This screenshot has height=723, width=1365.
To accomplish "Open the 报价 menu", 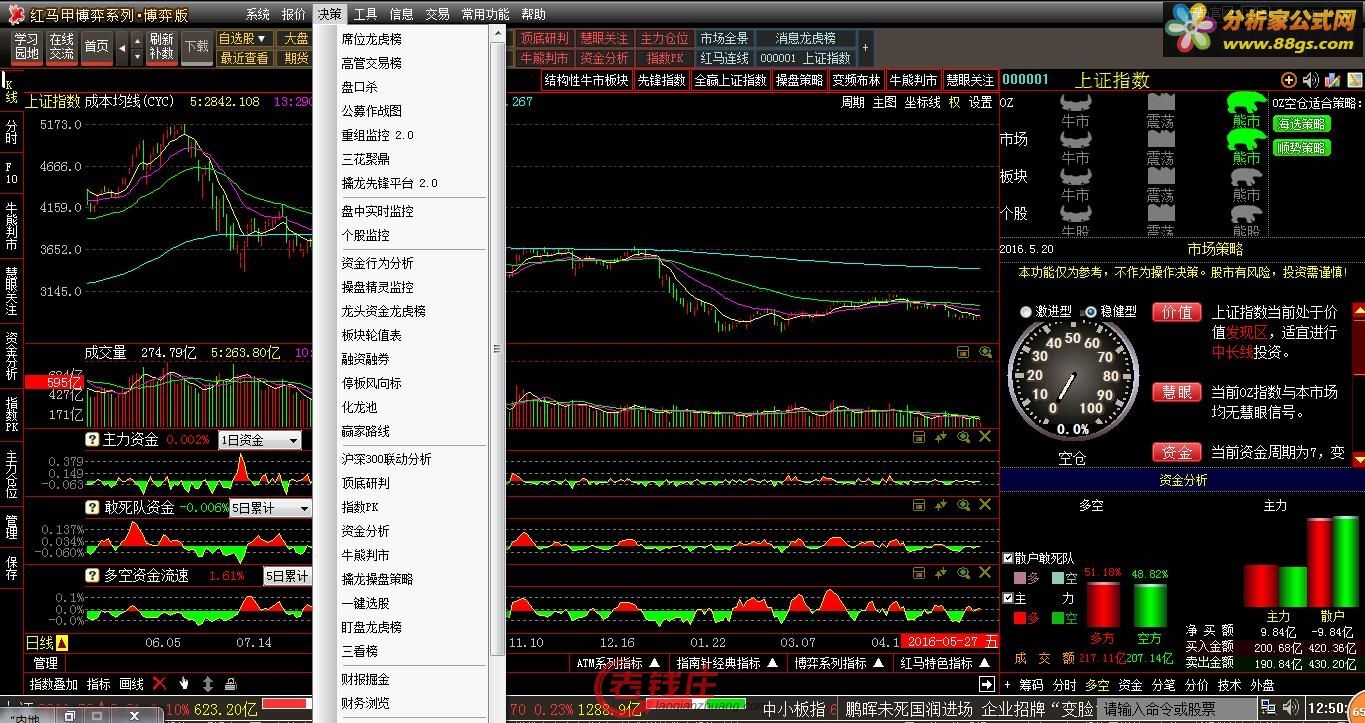I will click(x=294, y=15).
